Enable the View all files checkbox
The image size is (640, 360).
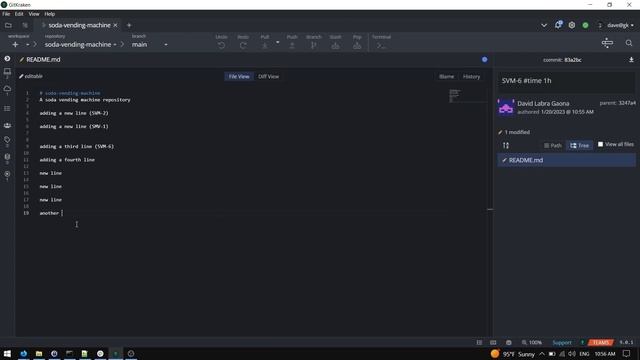(600, 144)
